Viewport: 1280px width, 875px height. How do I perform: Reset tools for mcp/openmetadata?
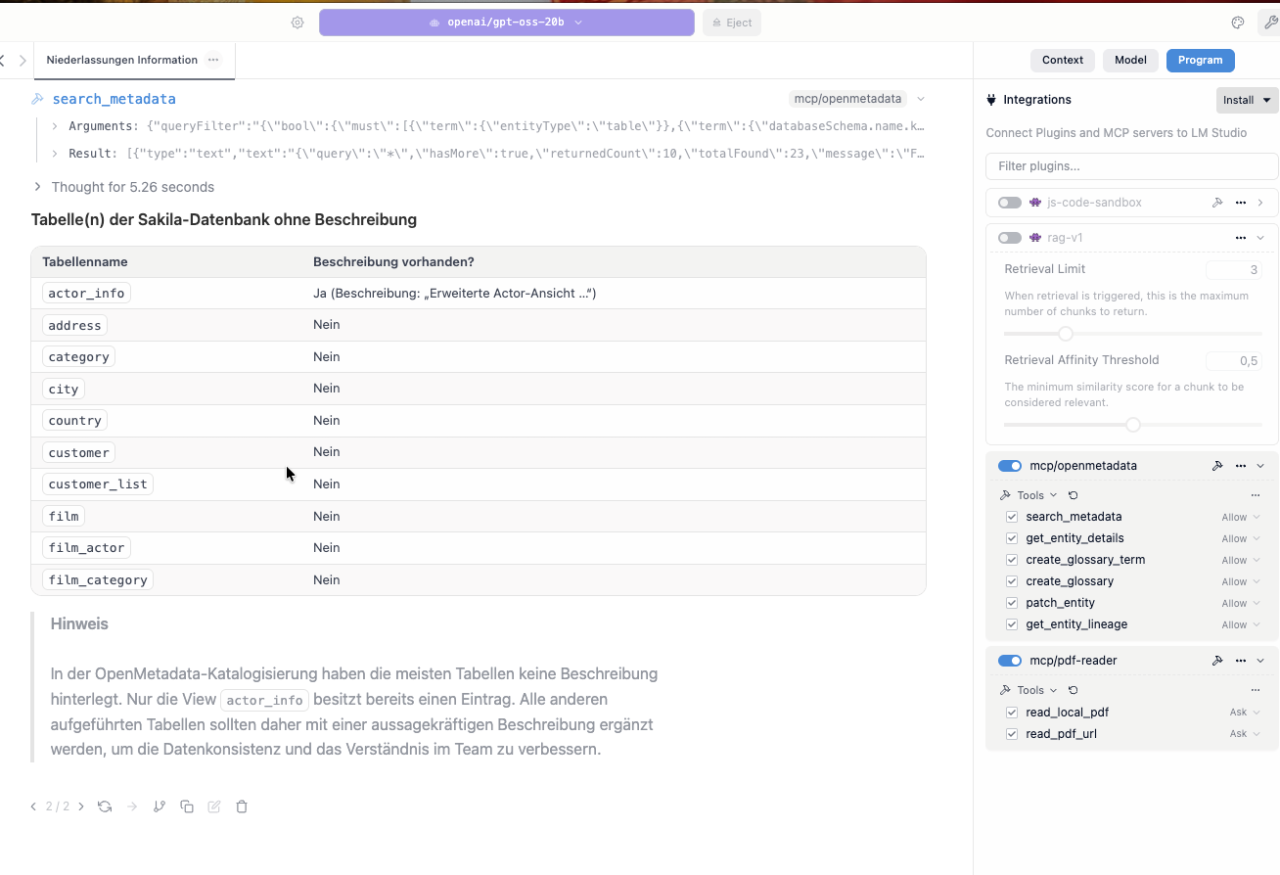coord(1073,494)
